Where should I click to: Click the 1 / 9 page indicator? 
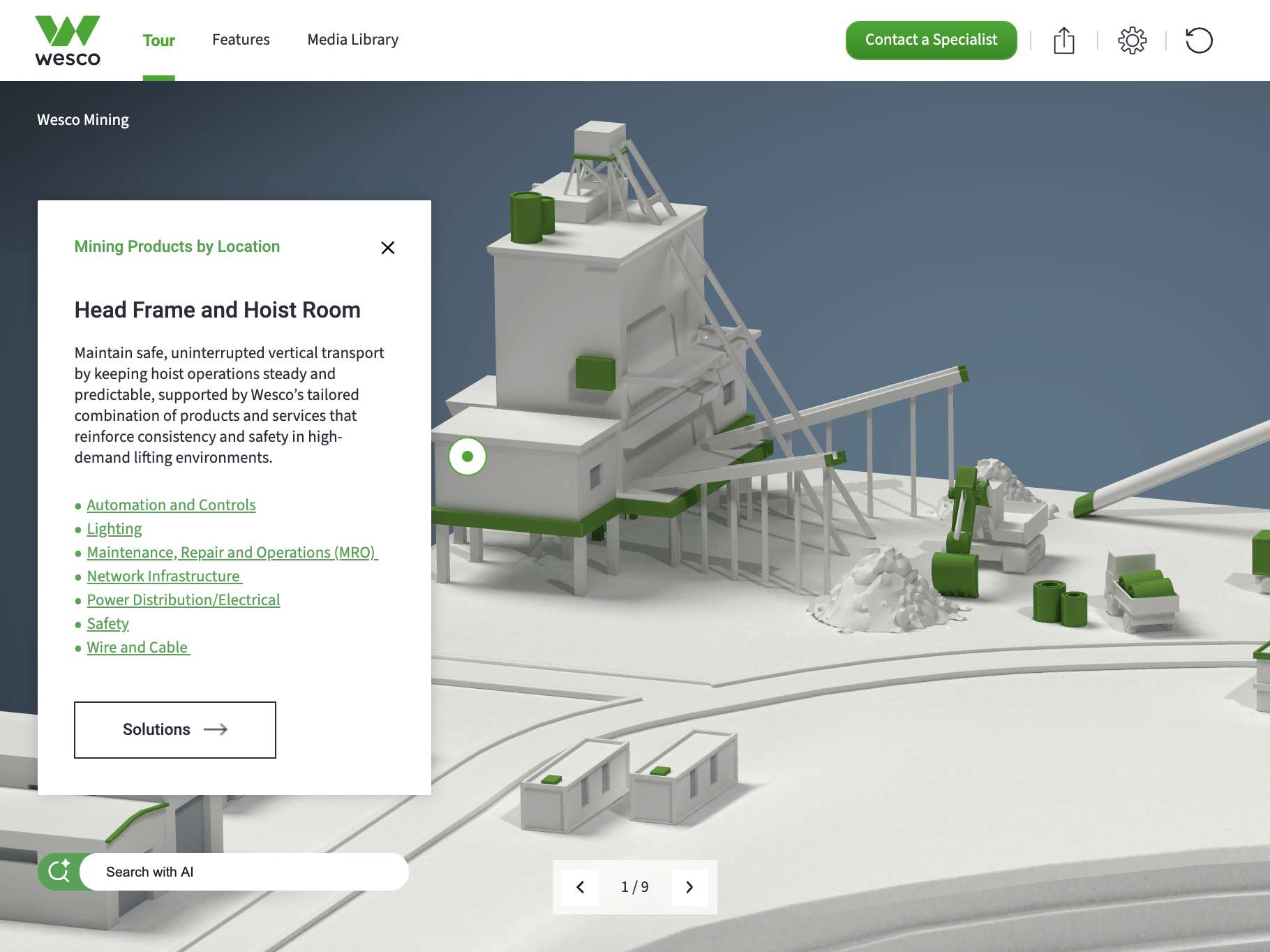(x=635, y=887)
